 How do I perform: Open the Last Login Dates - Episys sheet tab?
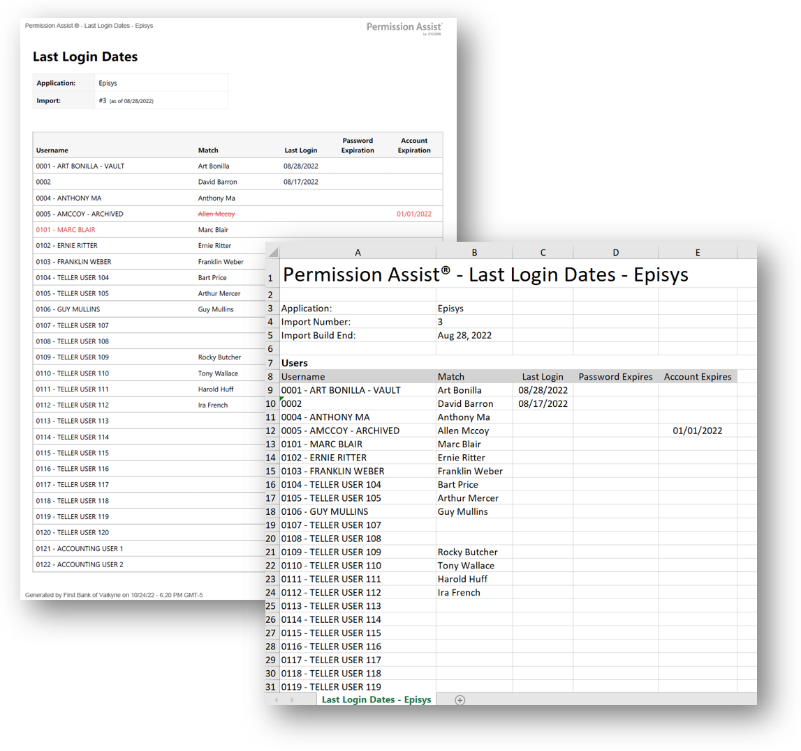(376, 700)
